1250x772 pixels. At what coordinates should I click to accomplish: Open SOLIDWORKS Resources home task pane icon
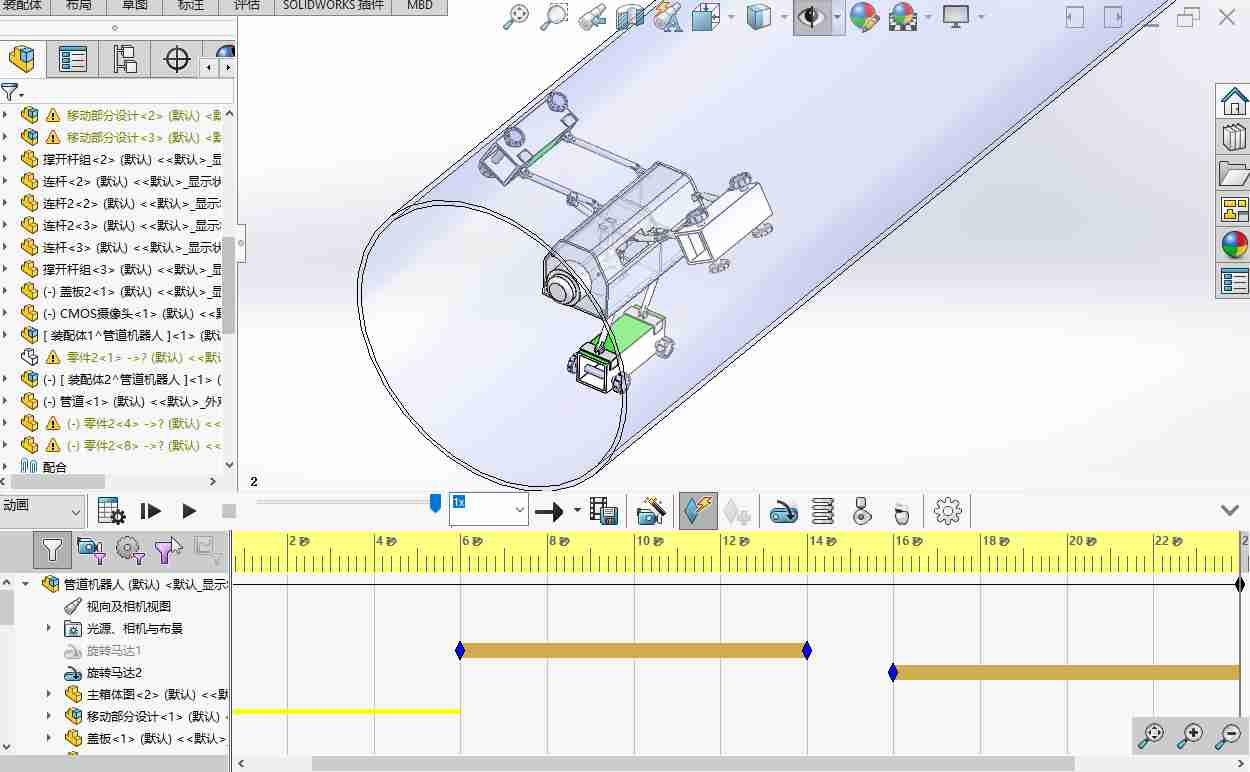tap(1234, 101)
